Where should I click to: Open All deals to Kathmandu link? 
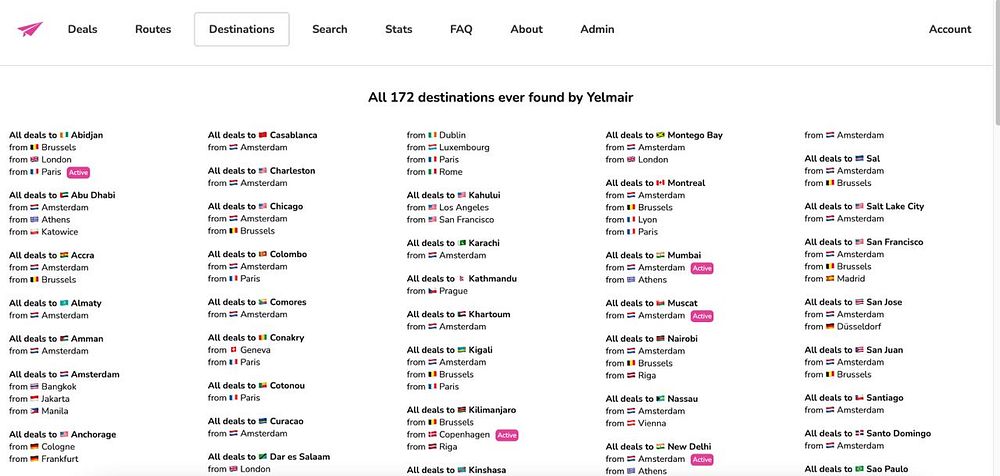461,279
